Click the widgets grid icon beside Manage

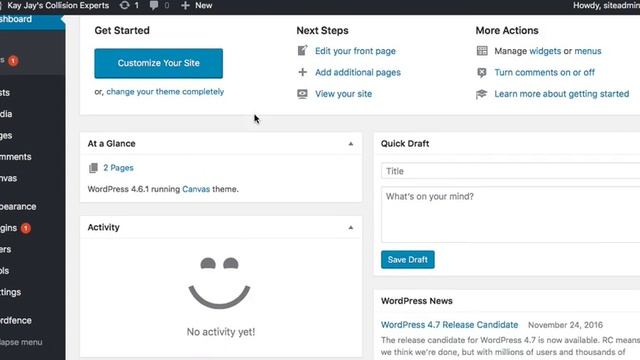(482, 51)
